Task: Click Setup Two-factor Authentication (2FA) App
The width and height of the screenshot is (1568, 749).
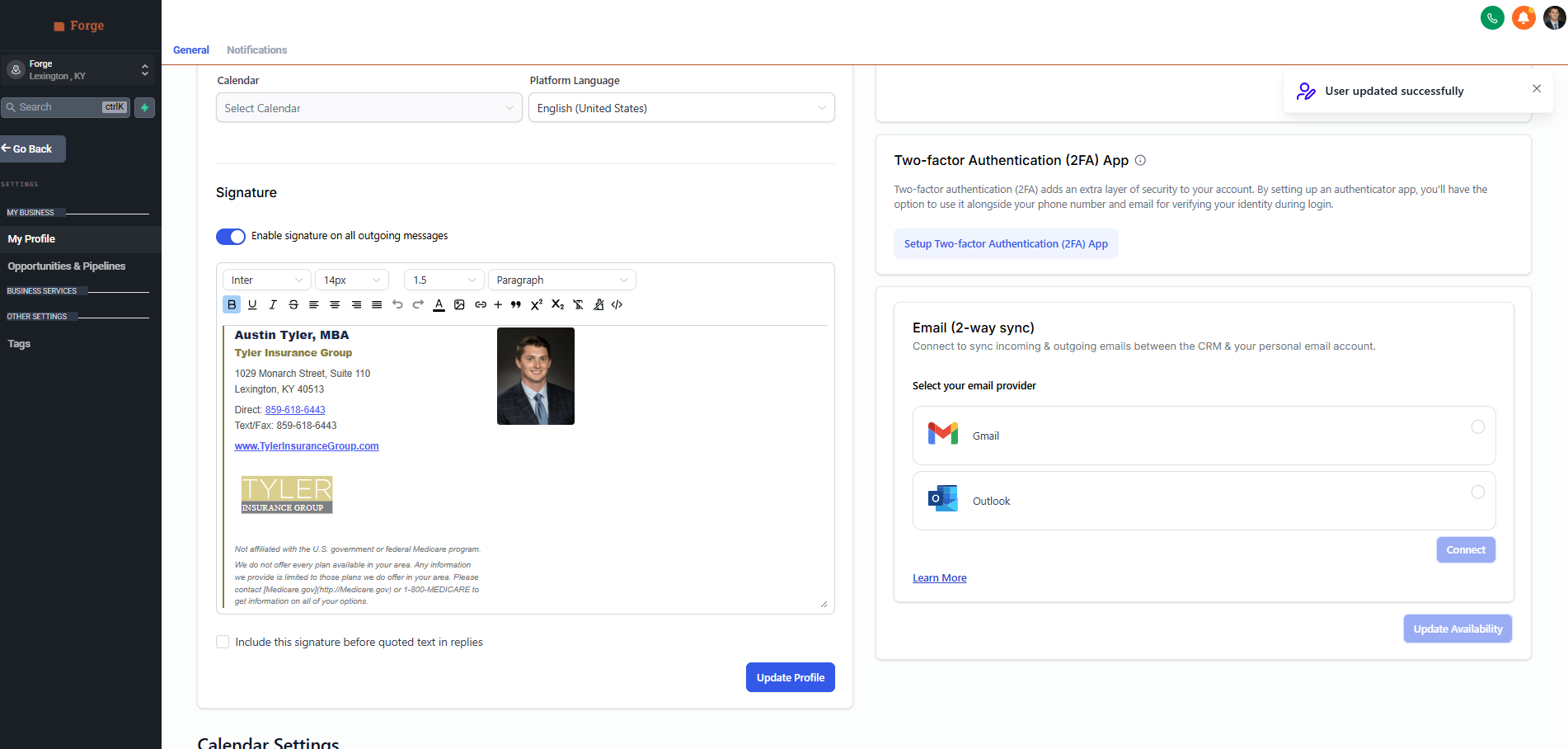Action: point(1006,244)
